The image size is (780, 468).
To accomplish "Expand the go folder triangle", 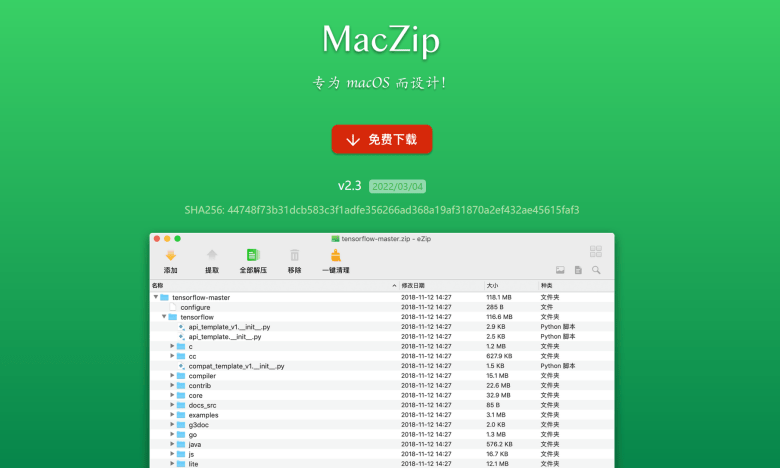I will click(172, 434).
